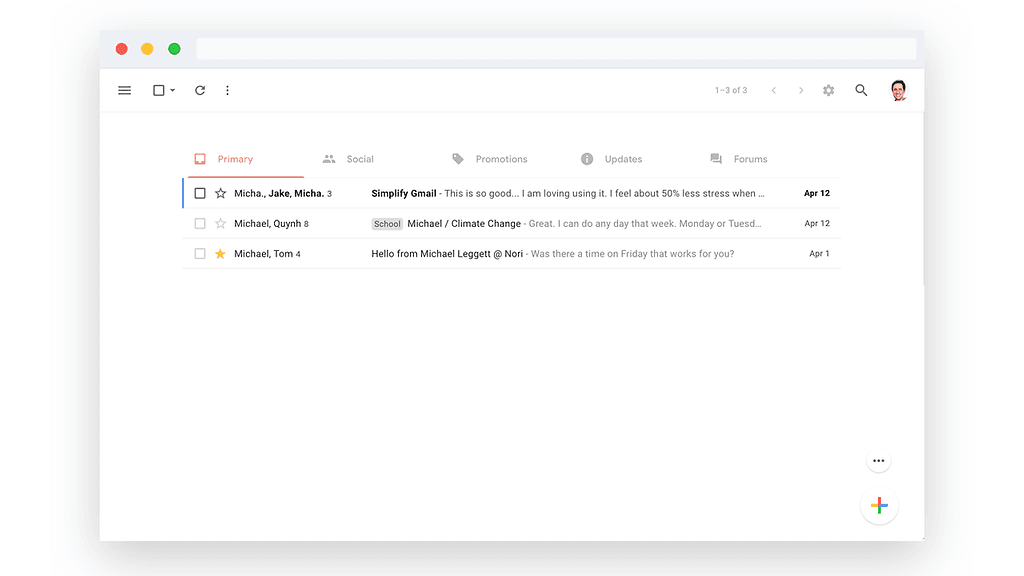This screenshot has width=1024, height=576.
Task: Click the search magnifier icon
Action: point(861,90)
